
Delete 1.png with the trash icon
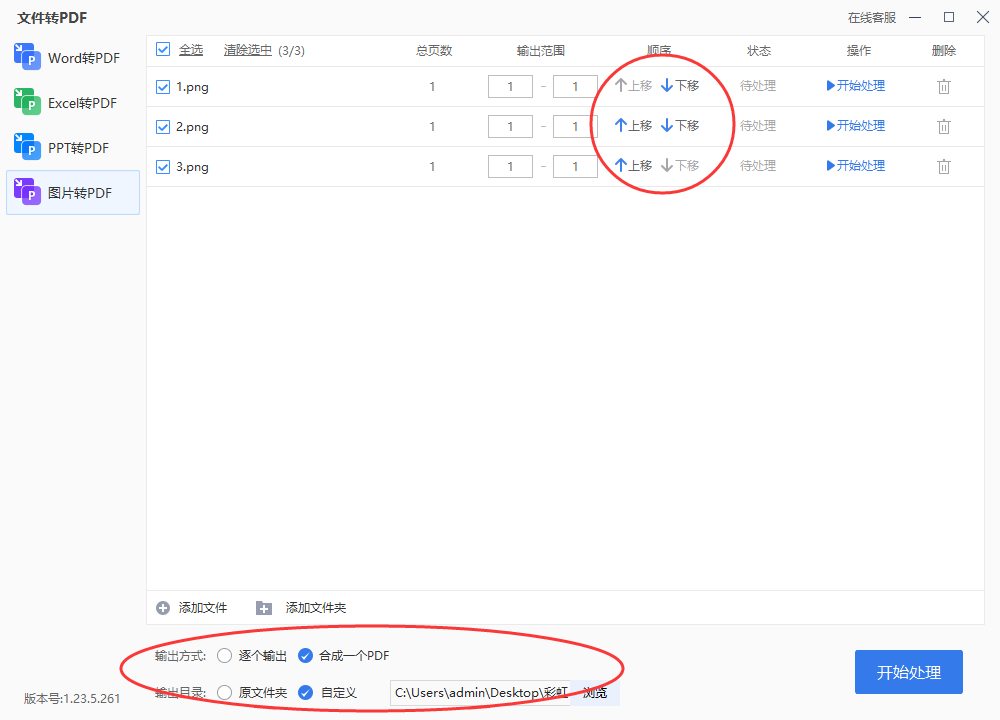[944, 86]
